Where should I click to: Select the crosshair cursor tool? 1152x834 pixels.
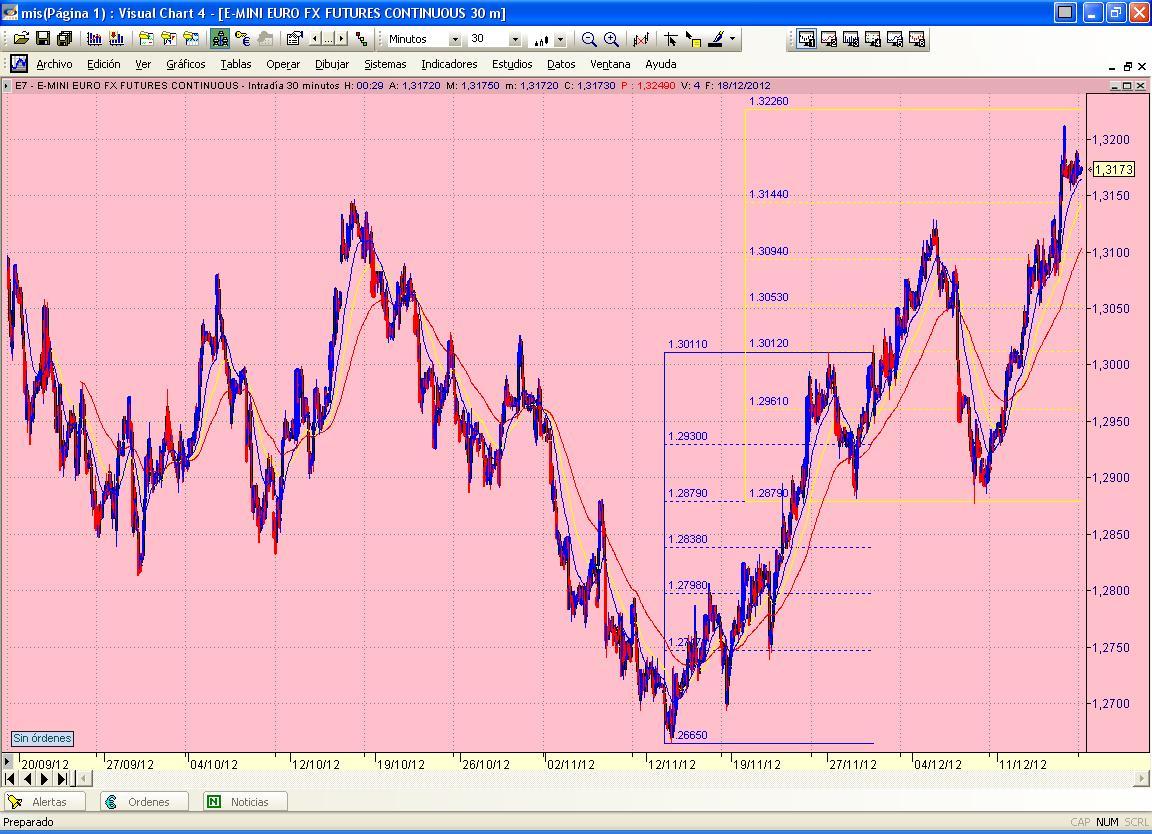[670, 39]
